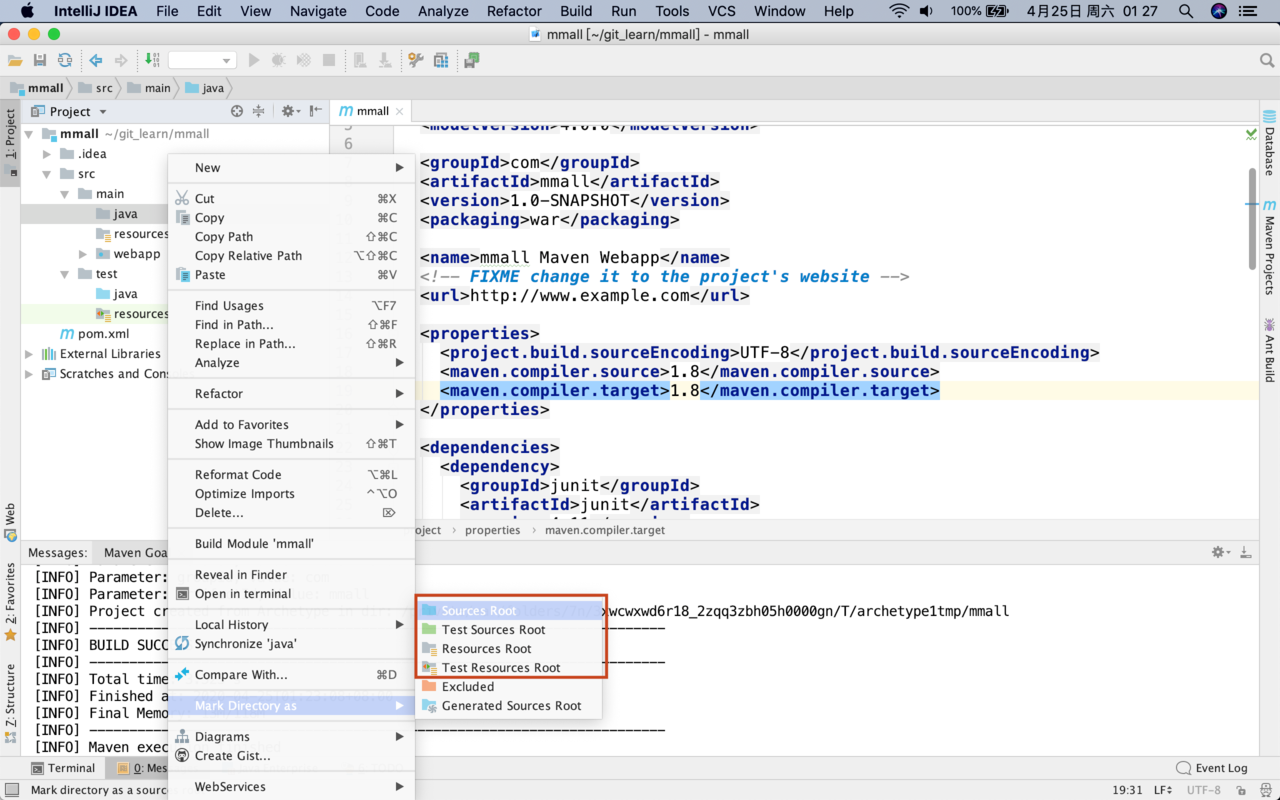Click the Open folder toolbar icon

[15, 61]
